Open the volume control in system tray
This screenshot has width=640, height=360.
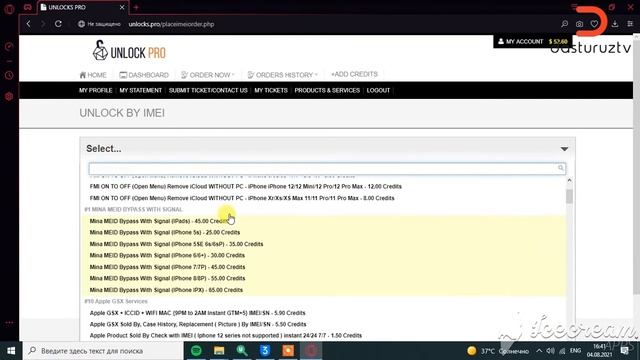coord(551,351)
